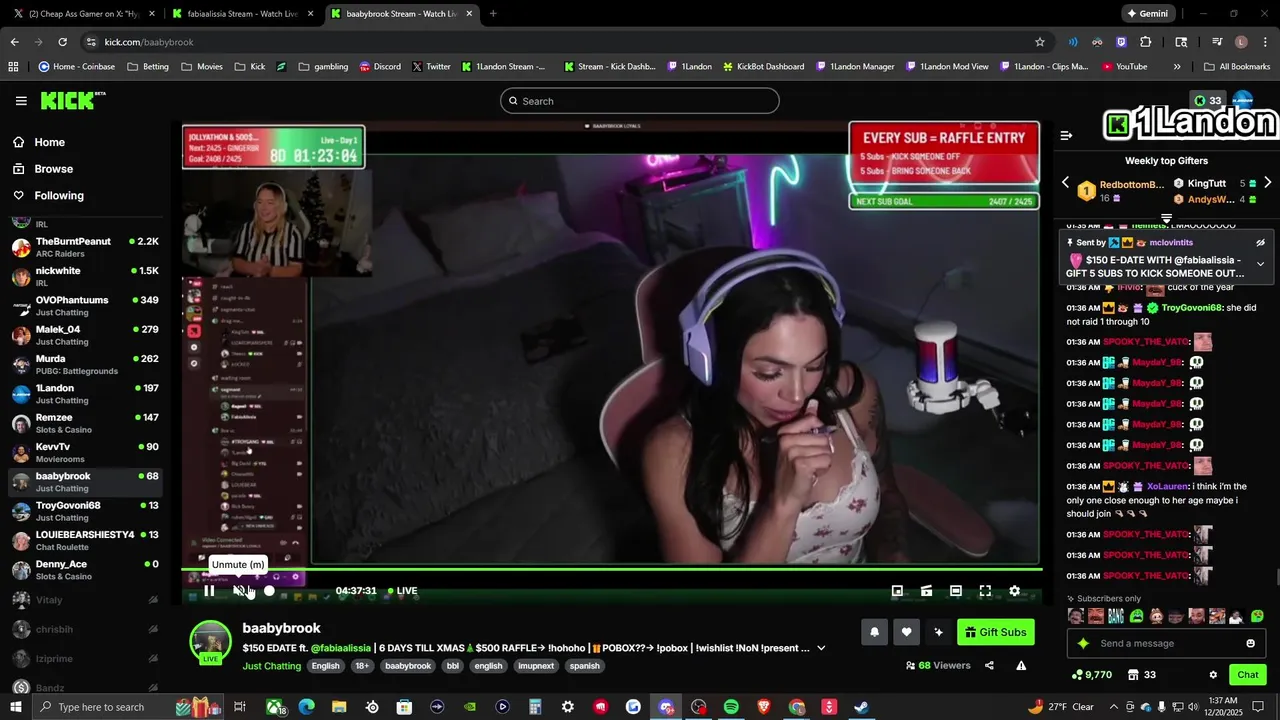Switch to the fabiaalissia Stream tab
1280x720 pixels.
click(241, 14)
